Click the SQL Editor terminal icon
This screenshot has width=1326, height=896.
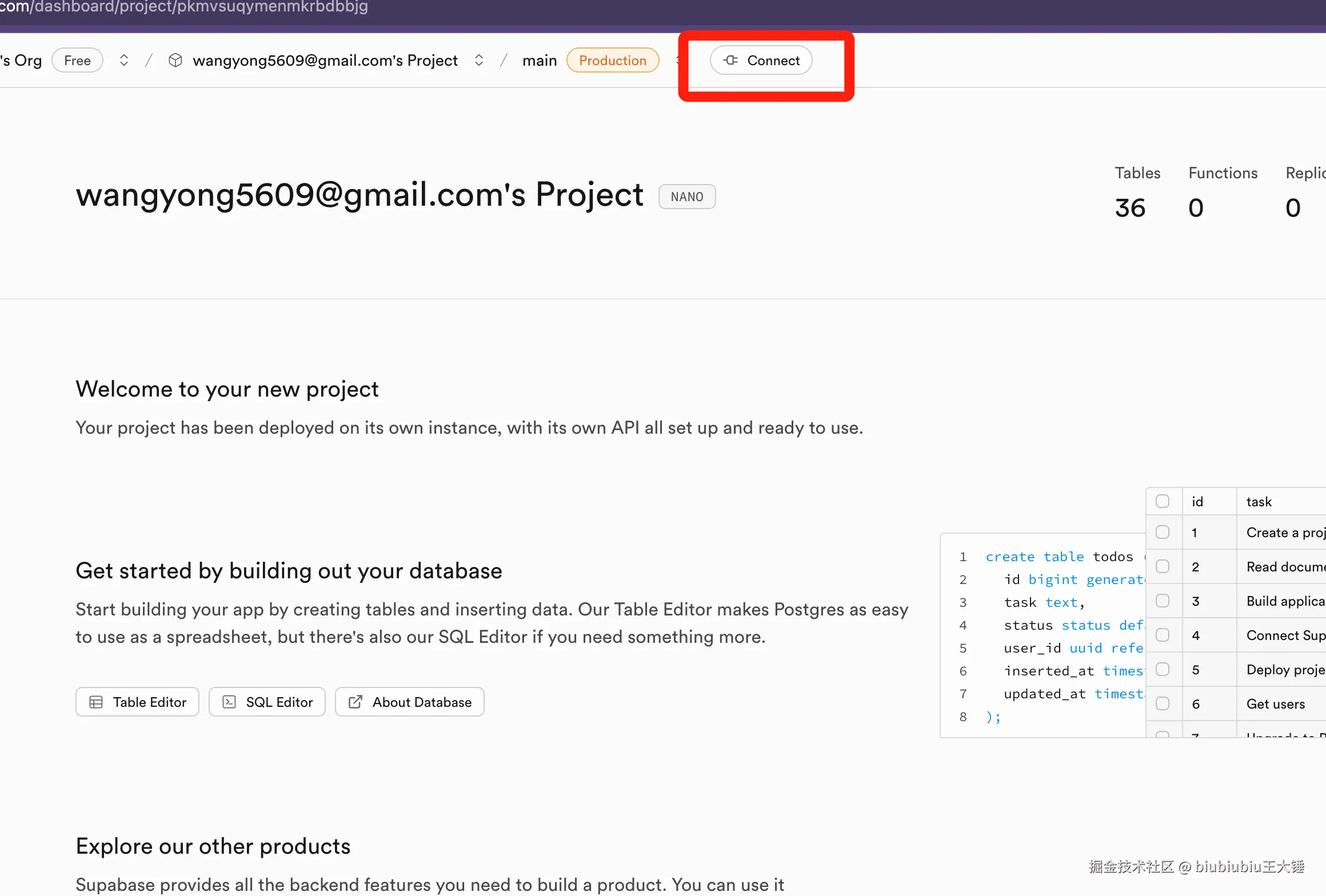pyautogui.click(x=229, y=702)
